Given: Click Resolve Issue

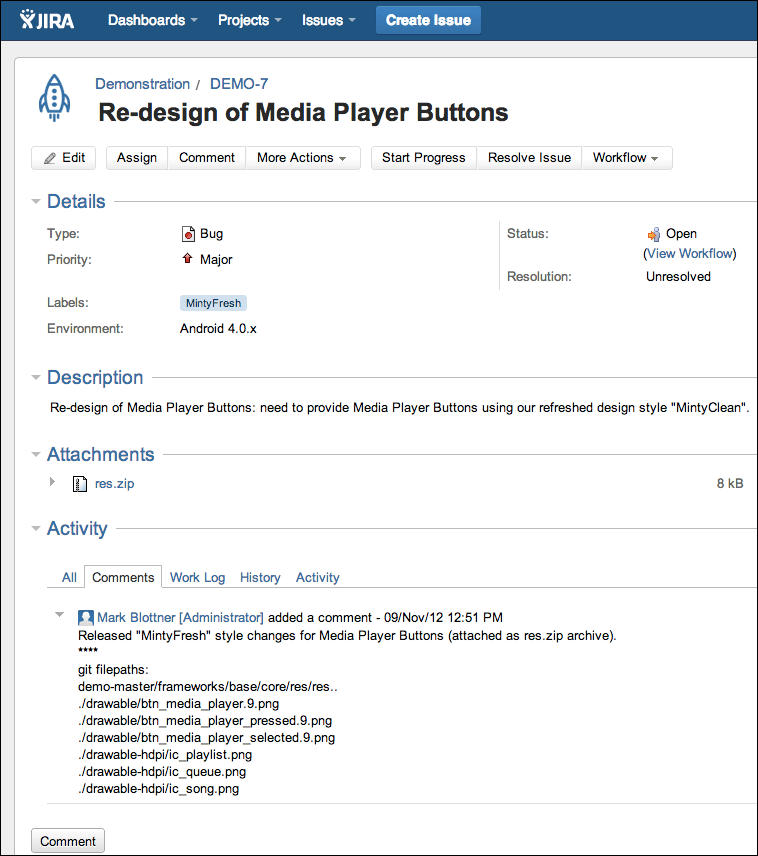Looking at the screenshot, I should pos(529,158).
